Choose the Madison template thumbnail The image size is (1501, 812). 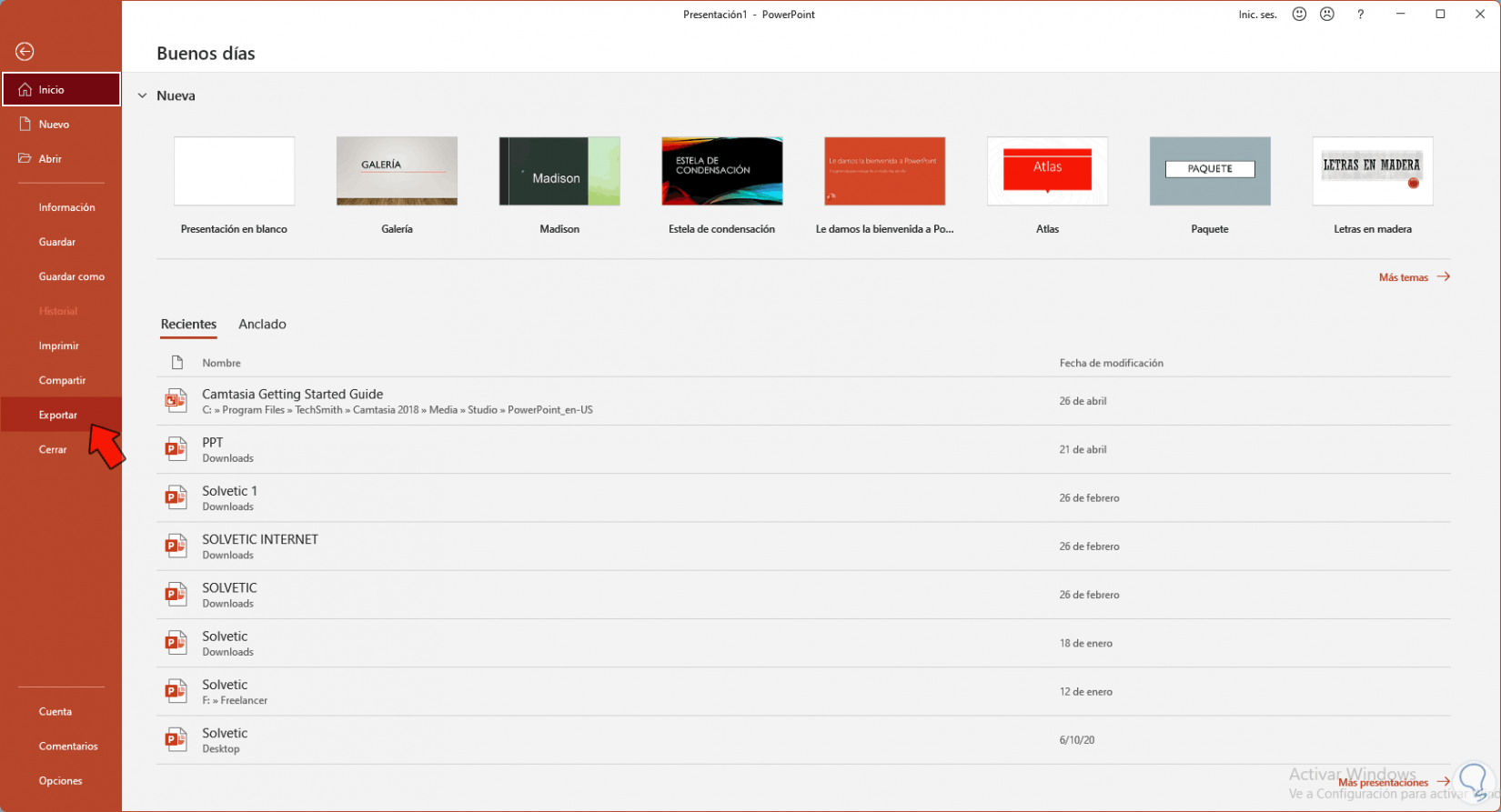(559, 171)
